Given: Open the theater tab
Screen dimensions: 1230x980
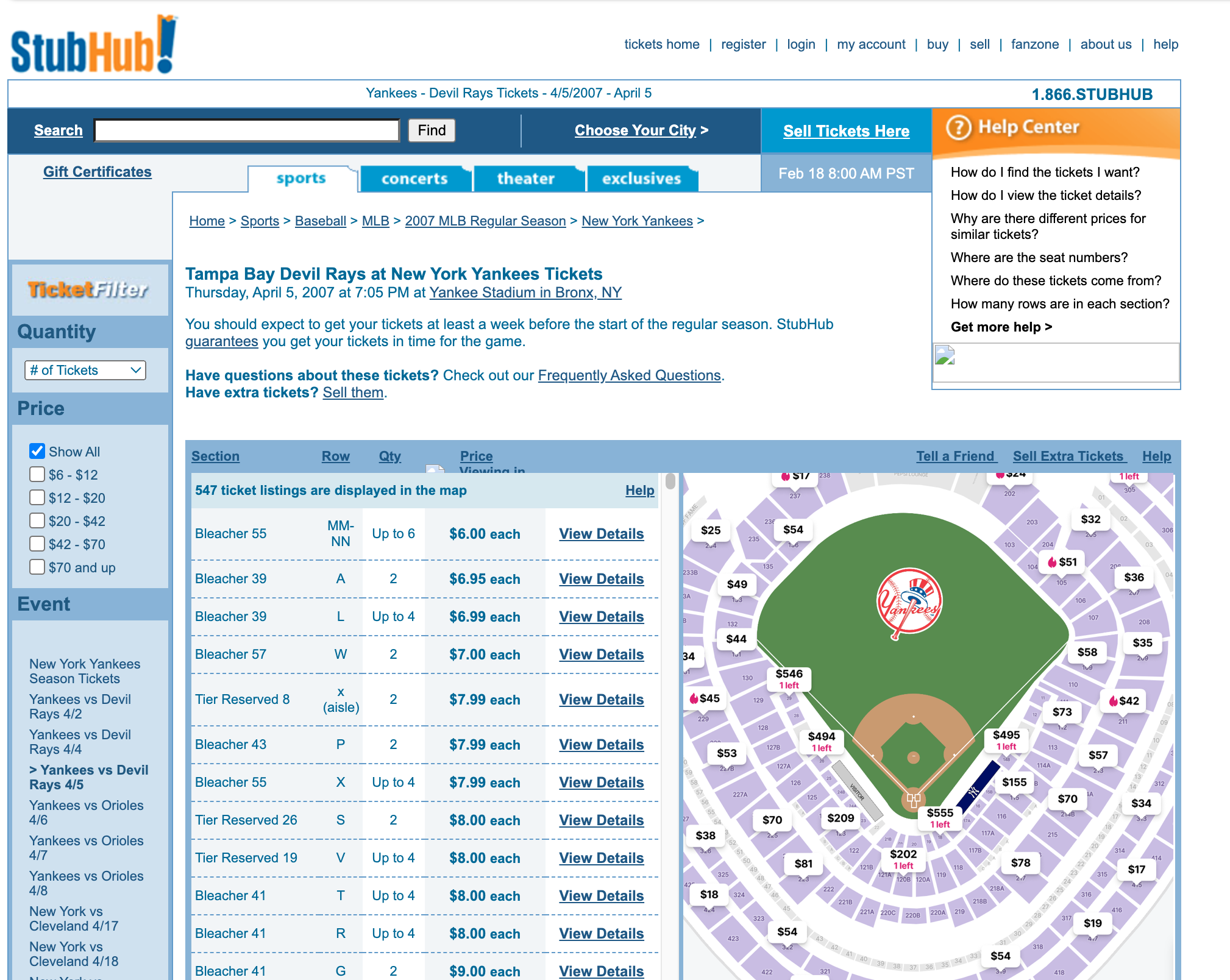Looking at the screenshot, I should click(525, 179).
